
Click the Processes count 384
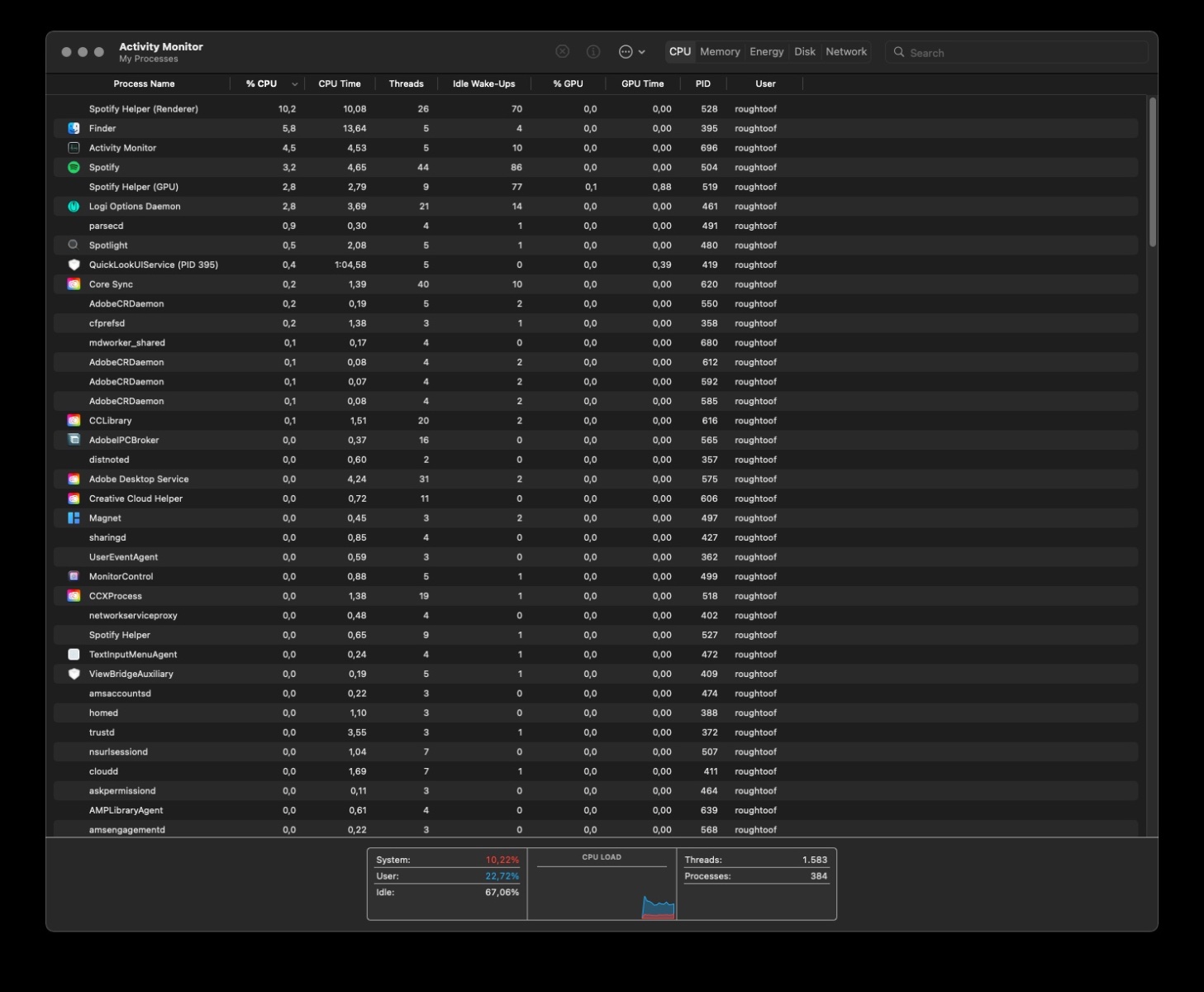(x=819, y=876)
